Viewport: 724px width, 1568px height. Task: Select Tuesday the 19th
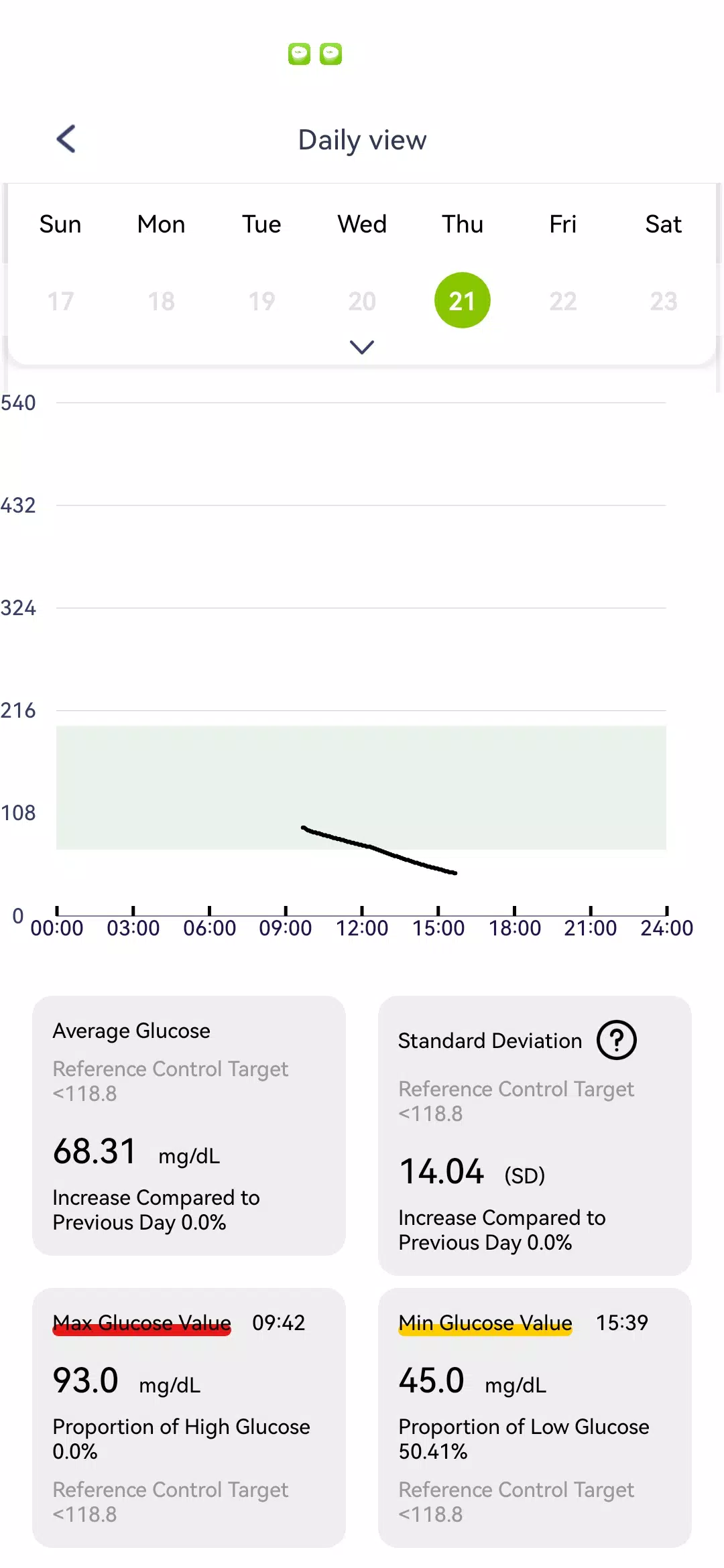tap(261, 301)
